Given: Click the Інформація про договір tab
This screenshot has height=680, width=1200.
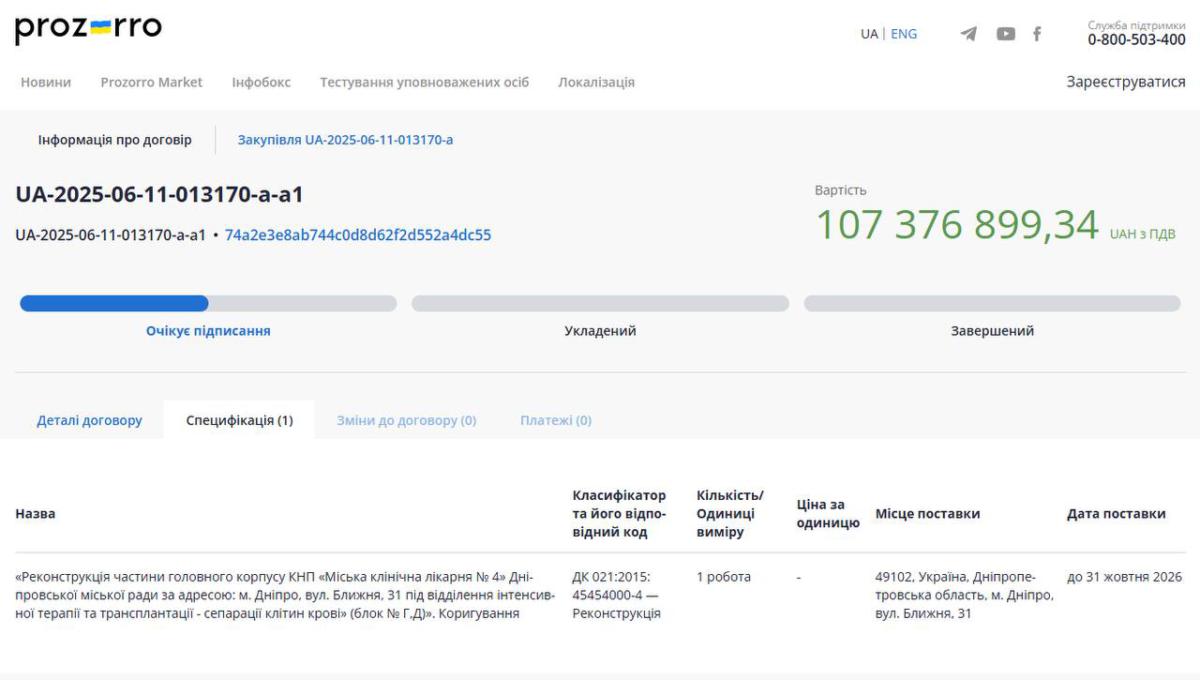Looking at the screenshot, I should coord(115,140).
